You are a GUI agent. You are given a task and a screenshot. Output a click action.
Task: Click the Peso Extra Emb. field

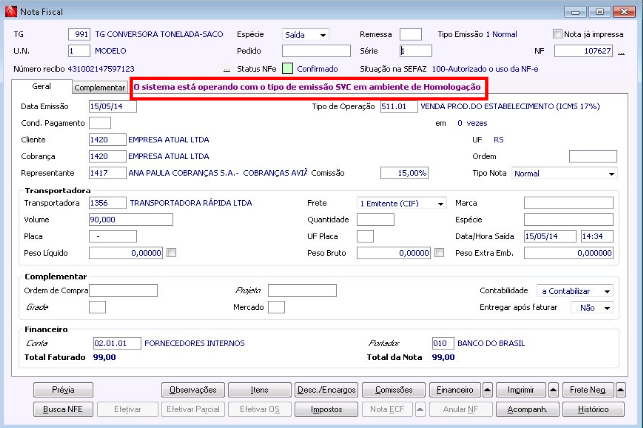tap(569, 253)
